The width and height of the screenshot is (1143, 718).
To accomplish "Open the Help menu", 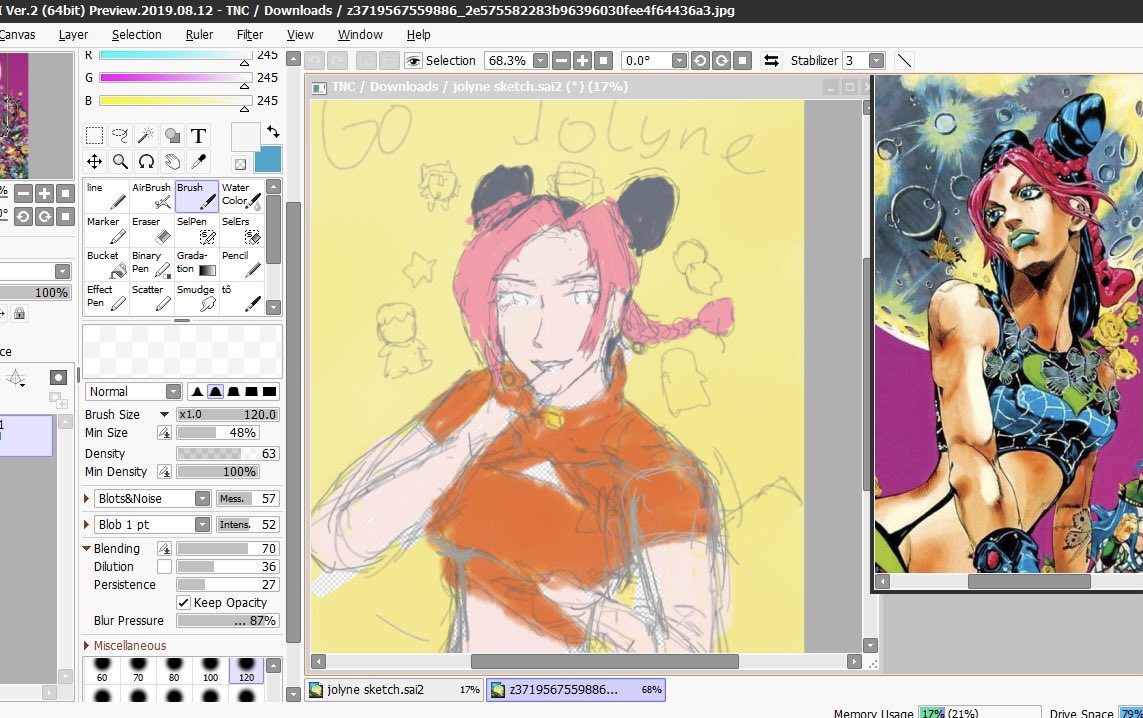I will (x=418, y=34).
